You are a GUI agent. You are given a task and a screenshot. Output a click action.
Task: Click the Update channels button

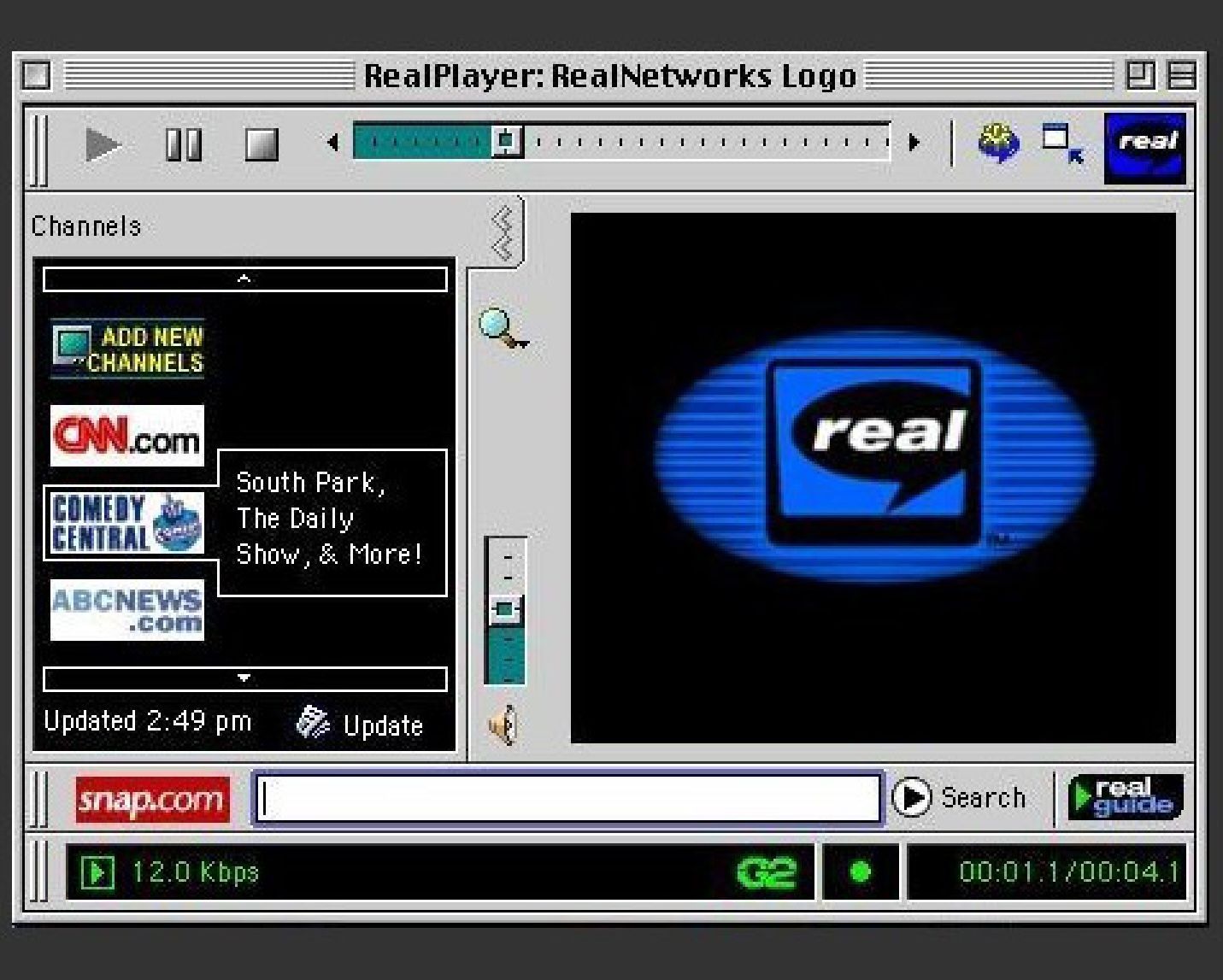click(361, 724)
